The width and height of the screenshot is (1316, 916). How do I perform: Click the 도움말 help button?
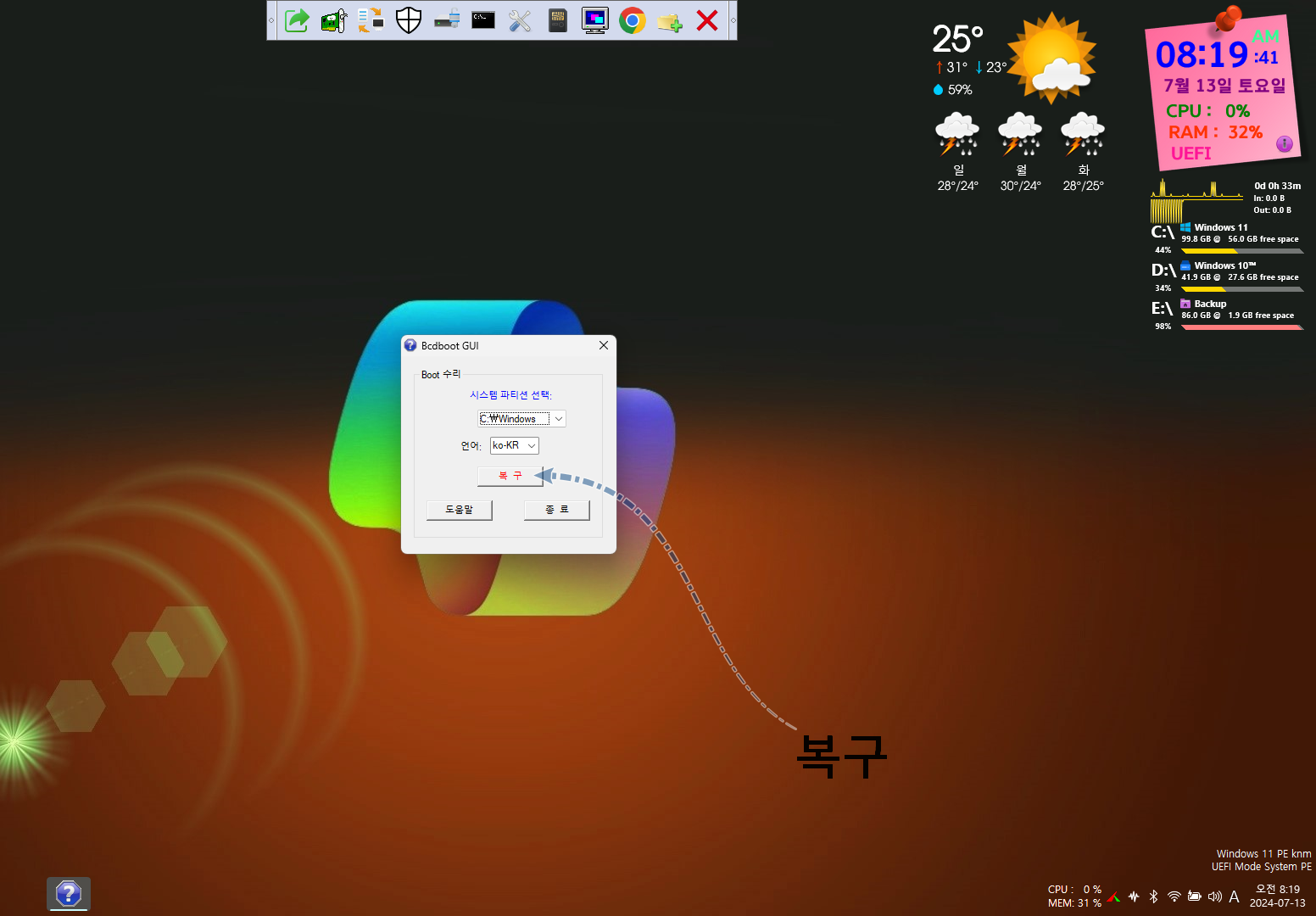459,510
